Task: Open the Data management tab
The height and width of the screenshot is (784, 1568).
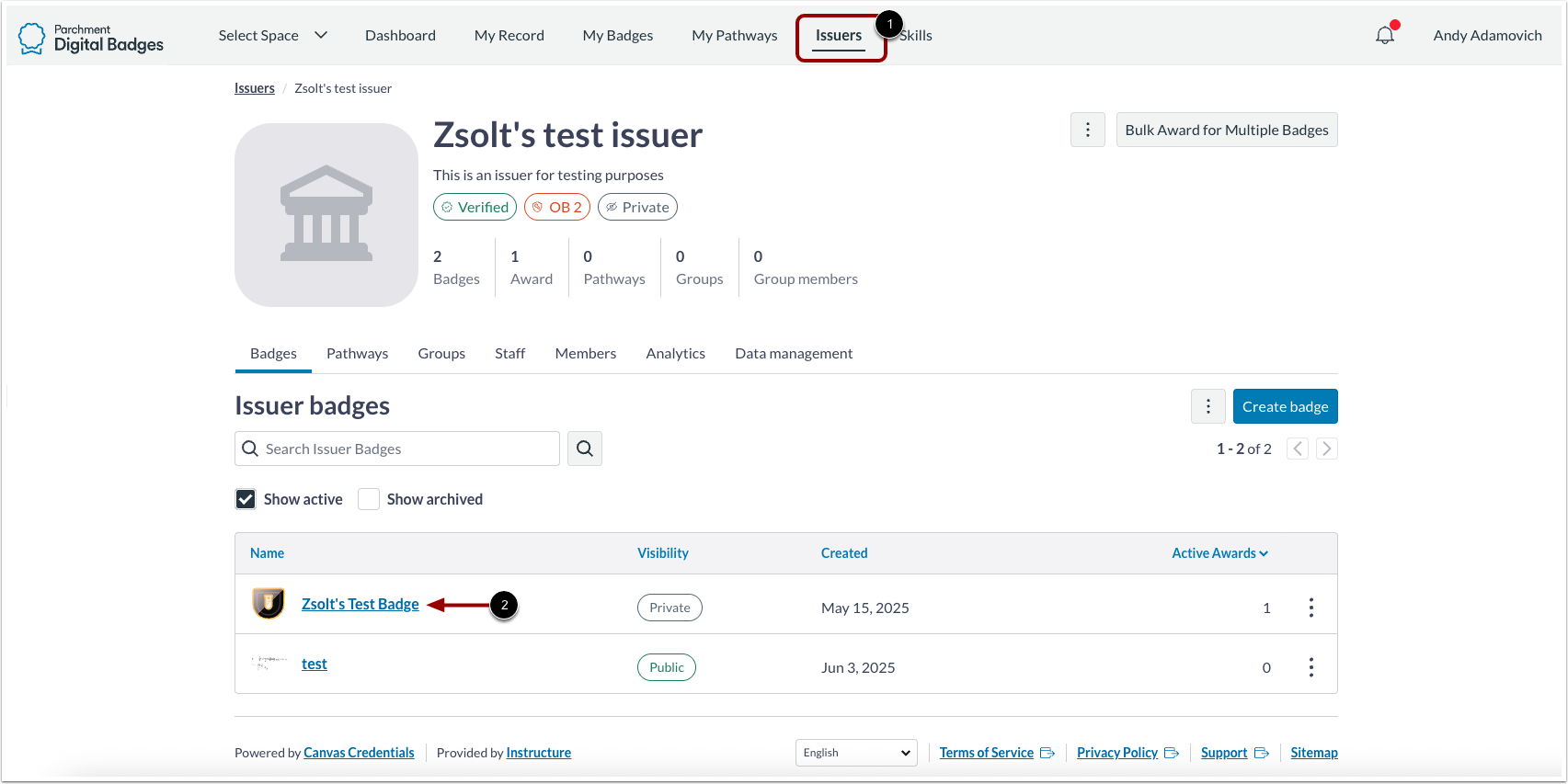Action: click(x=794, y=354)
